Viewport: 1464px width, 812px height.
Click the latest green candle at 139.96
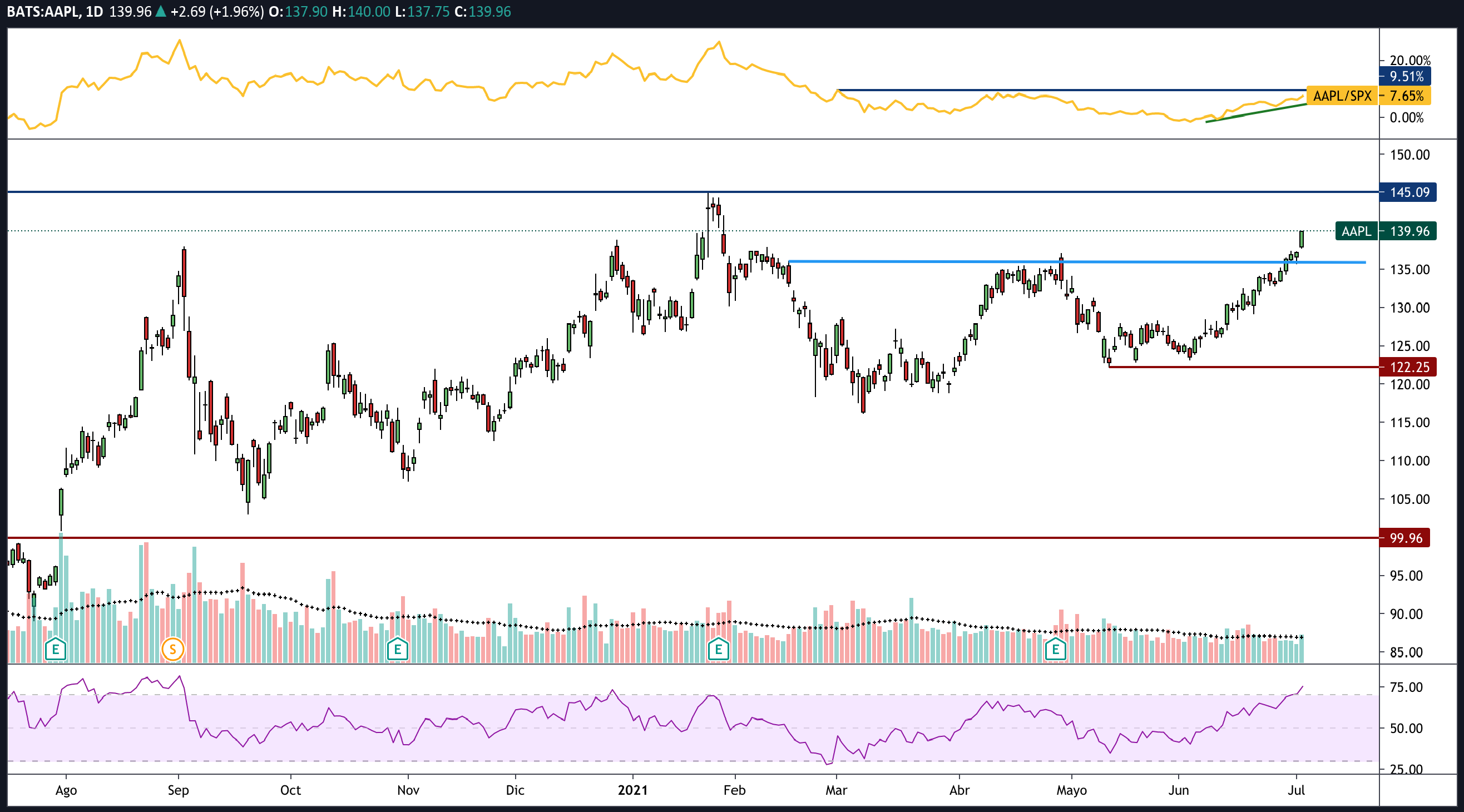[x=1302, y=239]
